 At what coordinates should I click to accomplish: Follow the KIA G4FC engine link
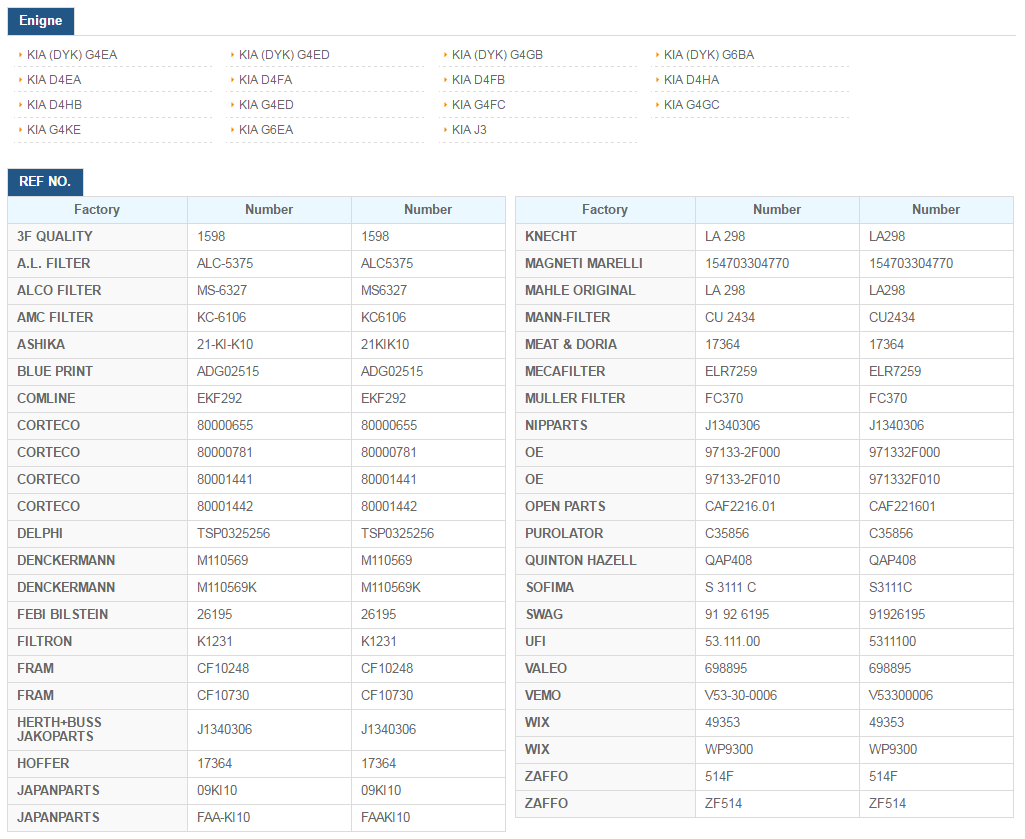tap(479, 105)
